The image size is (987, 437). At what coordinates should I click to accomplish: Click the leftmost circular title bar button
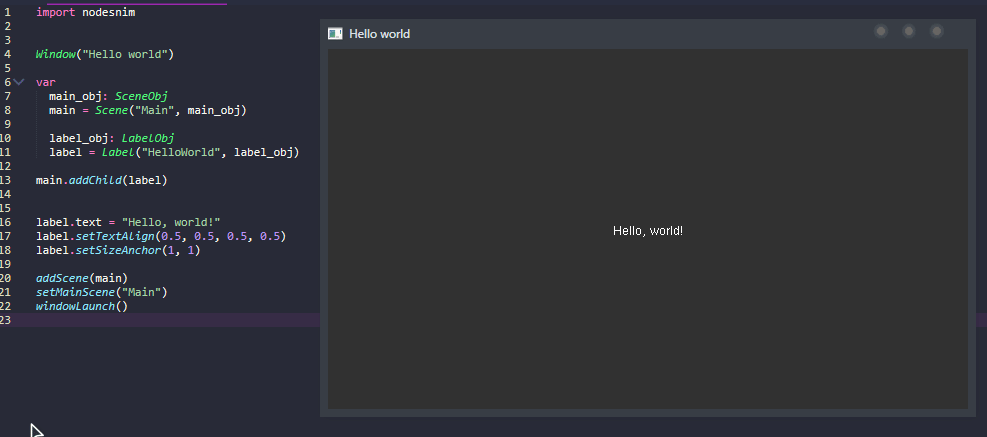[x=881, y=32]
